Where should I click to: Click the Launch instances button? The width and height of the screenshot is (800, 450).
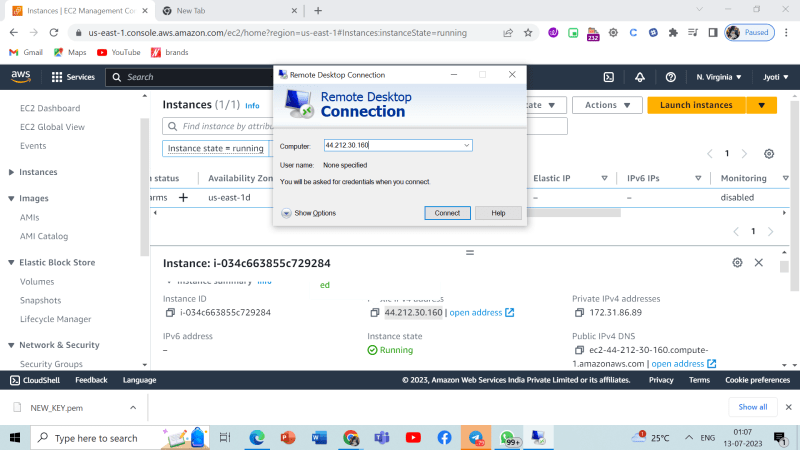tap(696, 105)
